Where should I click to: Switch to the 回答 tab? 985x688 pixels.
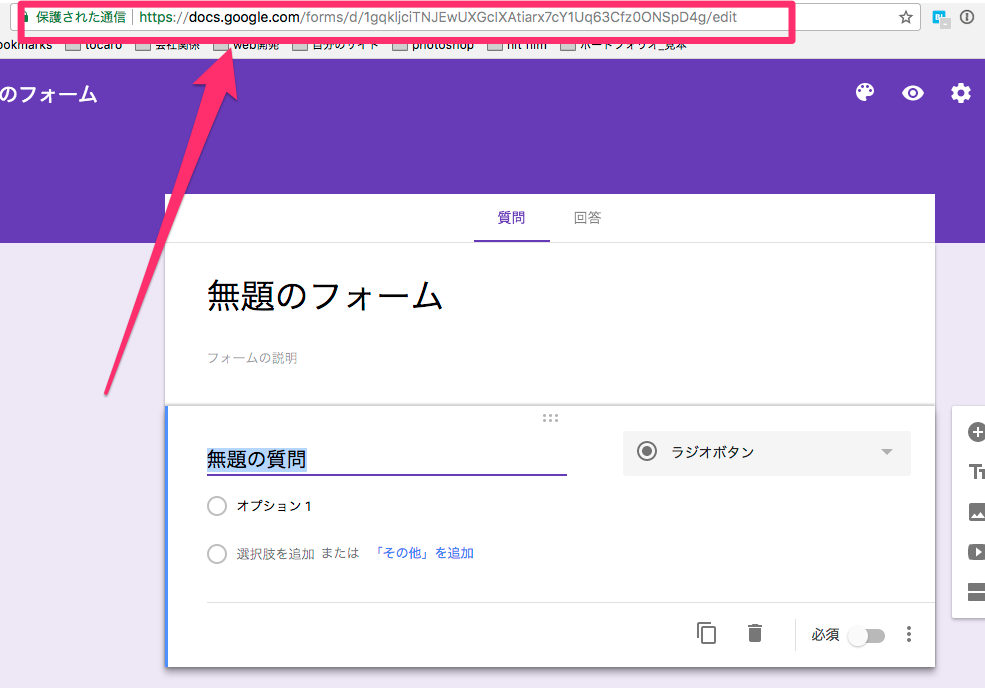pos(587,218)
